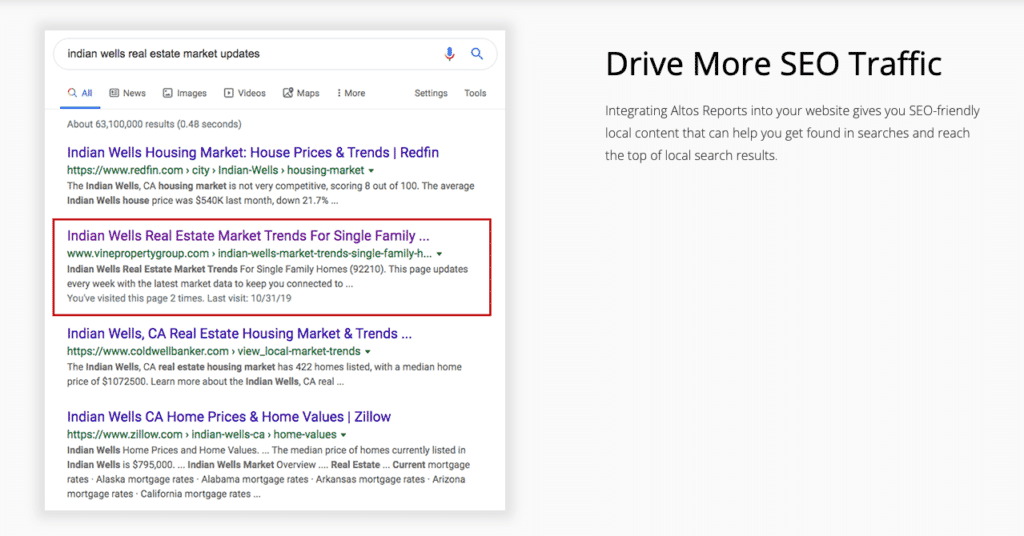Click 'You've visited this page 2 times' note

coord(179,298)
